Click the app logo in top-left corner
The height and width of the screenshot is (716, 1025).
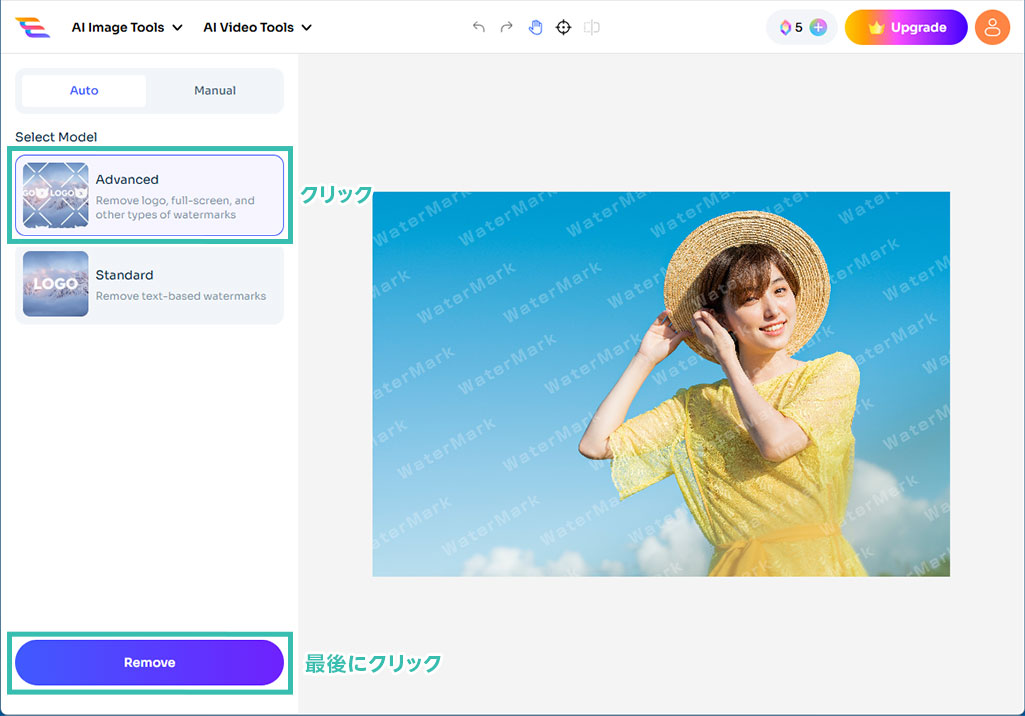(x=33, y=27)
